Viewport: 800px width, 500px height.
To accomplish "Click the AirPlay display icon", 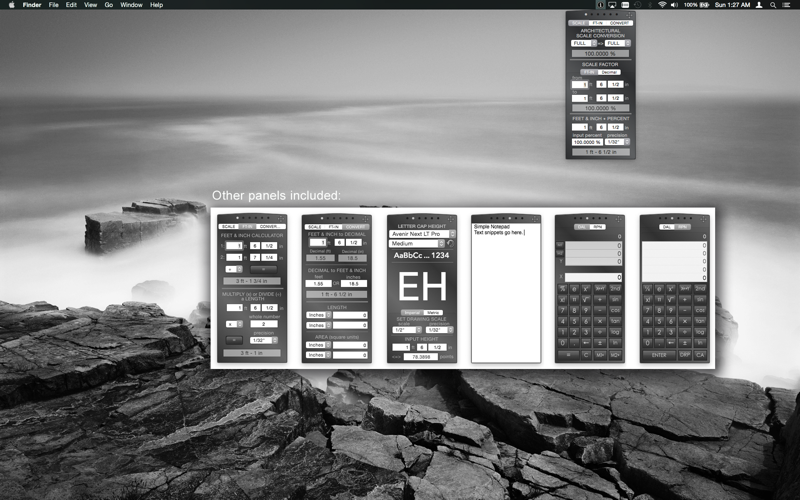I will click(x=612, y=5).
